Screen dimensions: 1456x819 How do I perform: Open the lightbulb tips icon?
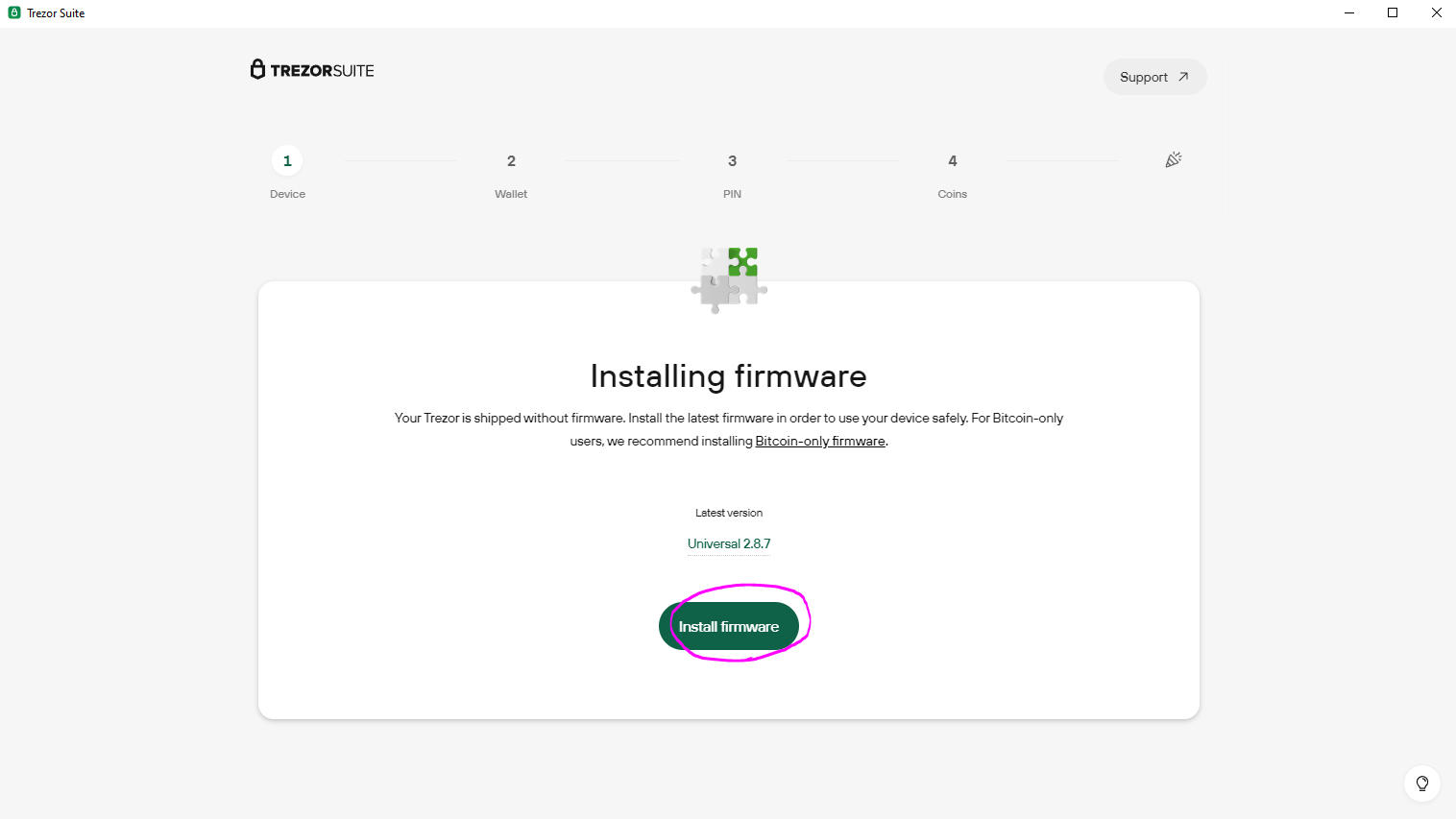(1421, 783)
